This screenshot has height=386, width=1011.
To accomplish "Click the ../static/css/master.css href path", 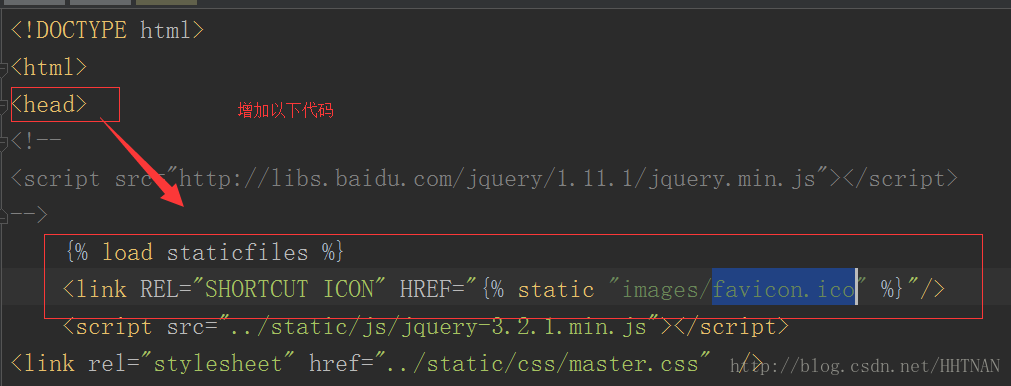I will [x=542, y=364].
